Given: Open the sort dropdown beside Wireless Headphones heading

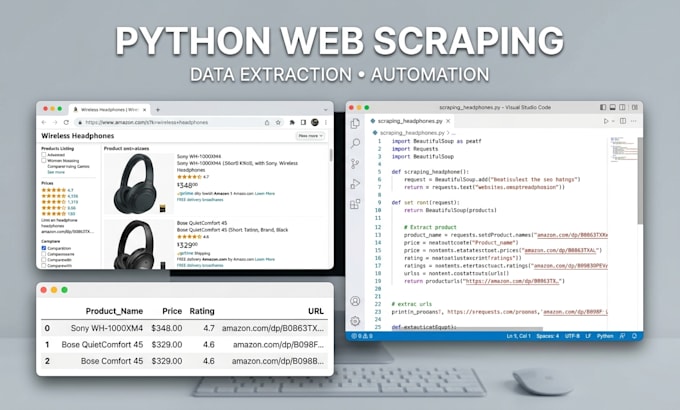Looking at the screenshot, I should click(310, 136).
